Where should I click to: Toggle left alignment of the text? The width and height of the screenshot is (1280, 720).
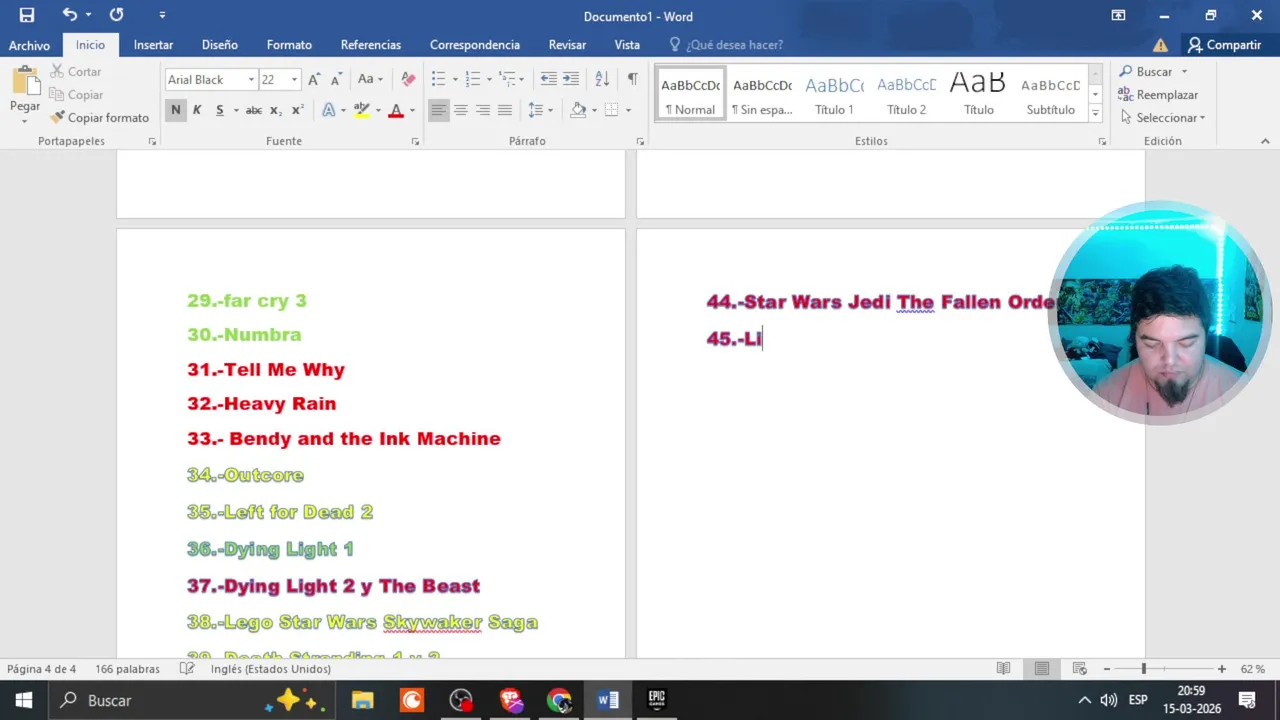point(439,110)
